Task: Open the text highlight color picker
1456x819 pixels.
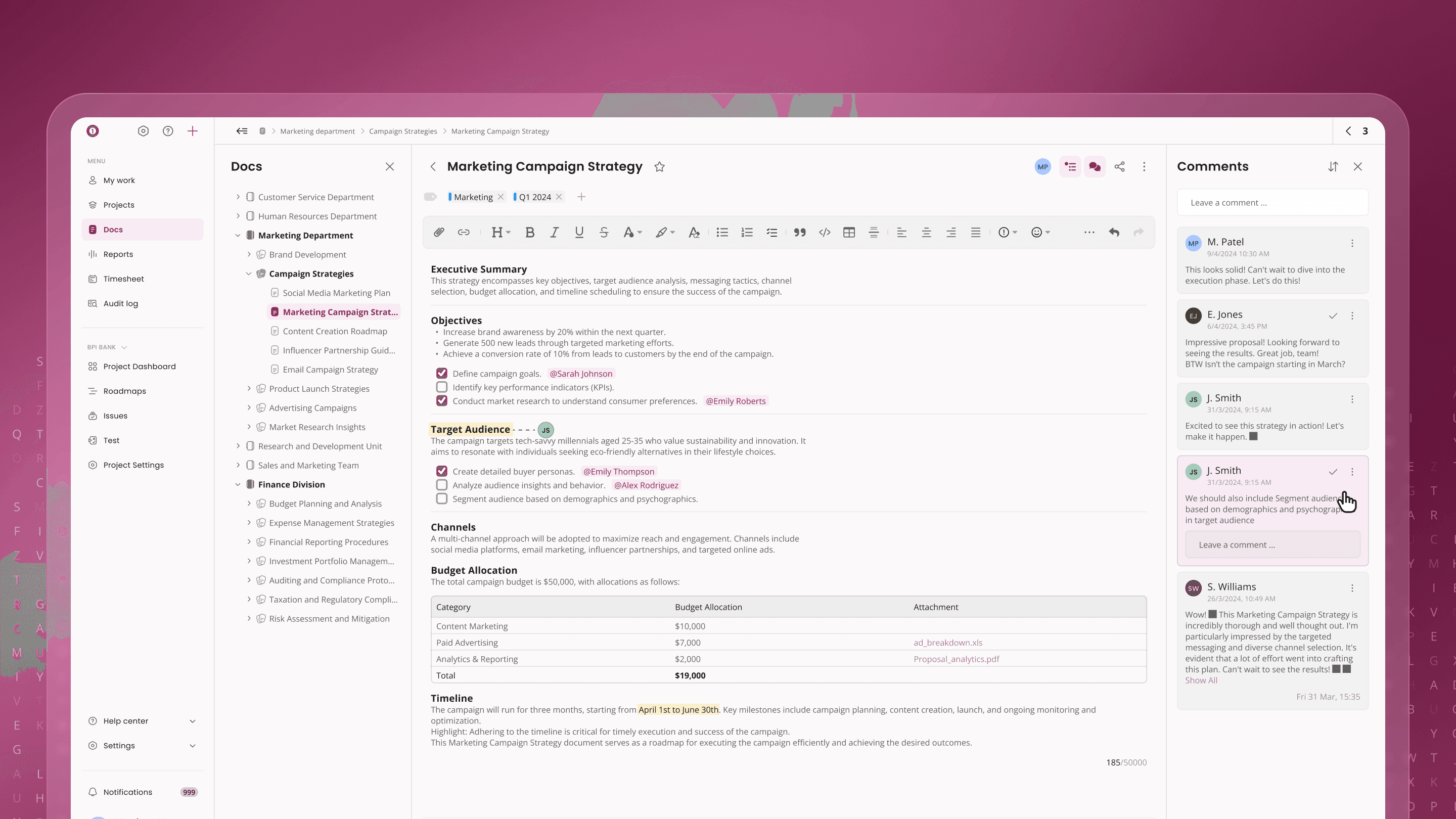Action: (x=665, y=233)
